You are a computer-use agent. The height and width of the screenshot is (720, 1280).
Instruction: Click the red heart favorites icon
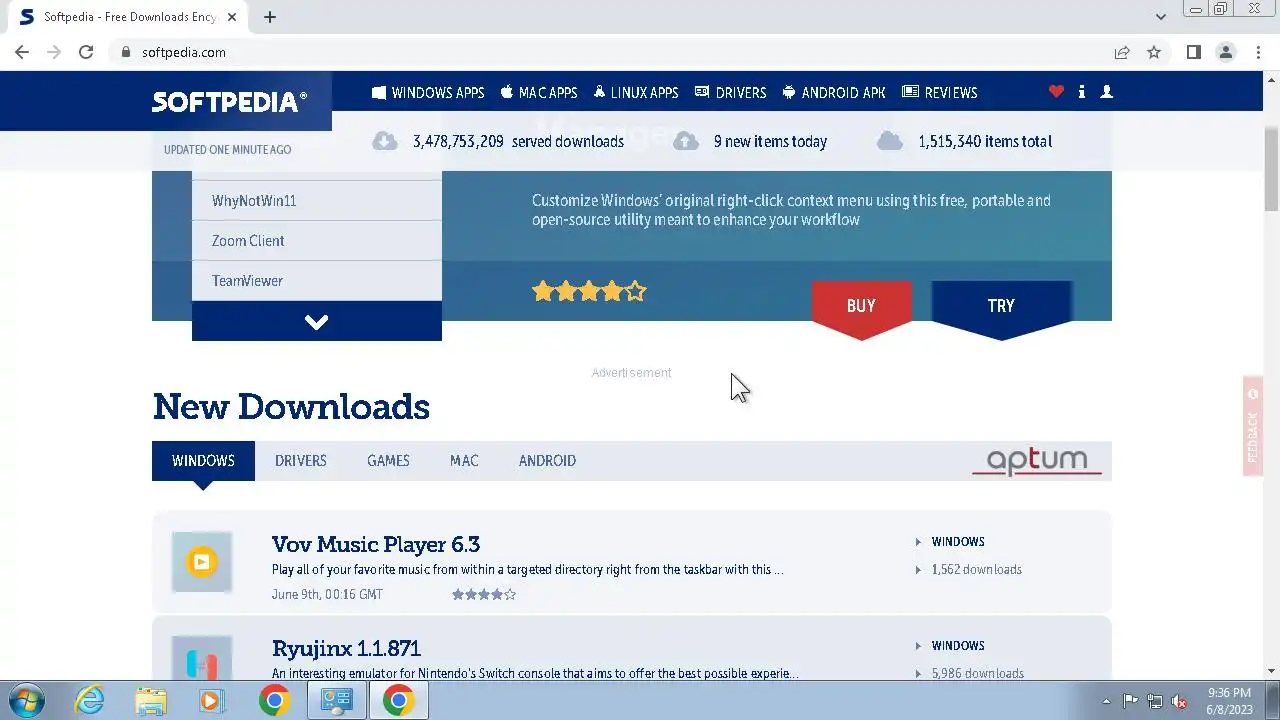1056,92
